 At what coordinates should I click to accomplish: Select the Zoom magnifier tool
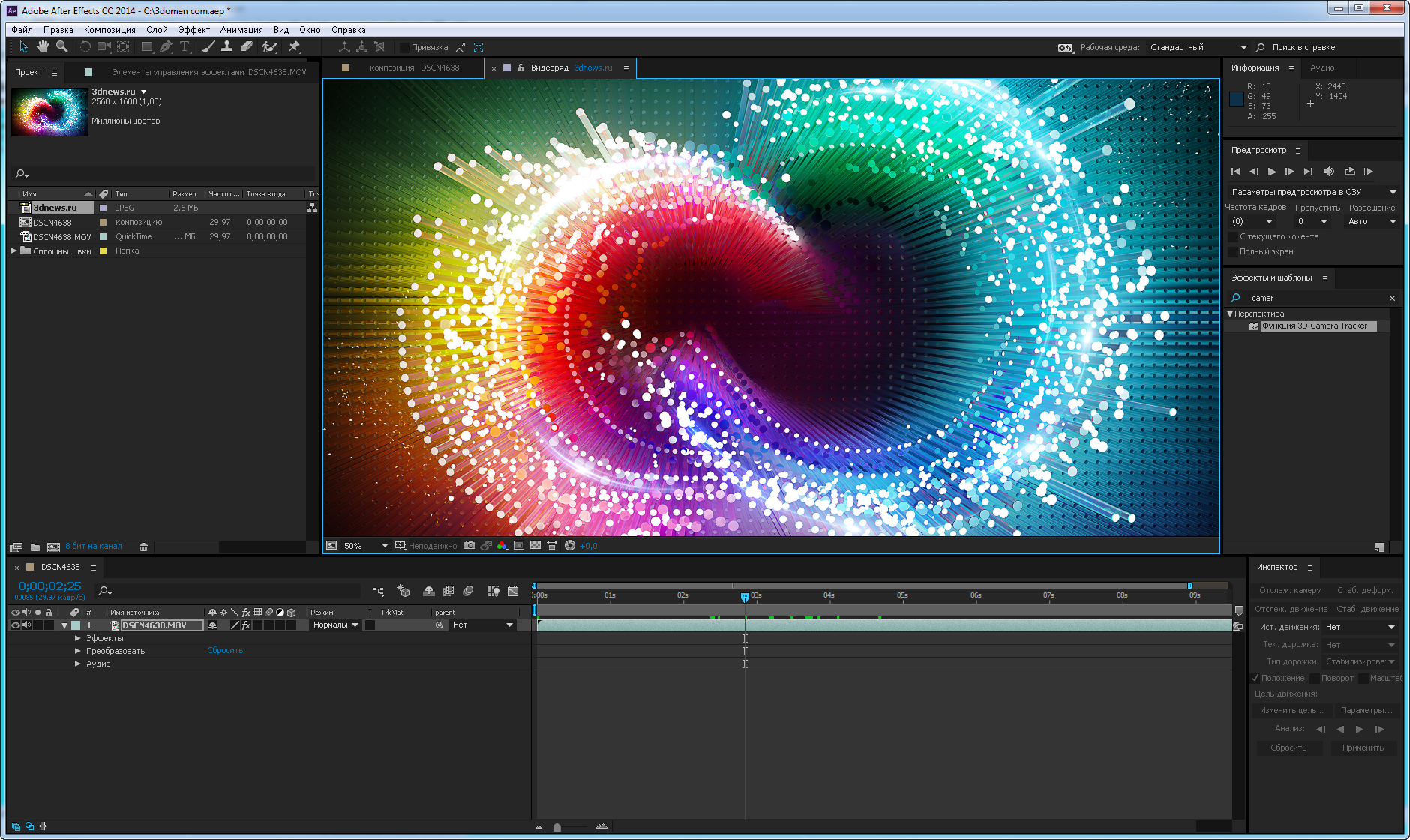coord(62,46)
